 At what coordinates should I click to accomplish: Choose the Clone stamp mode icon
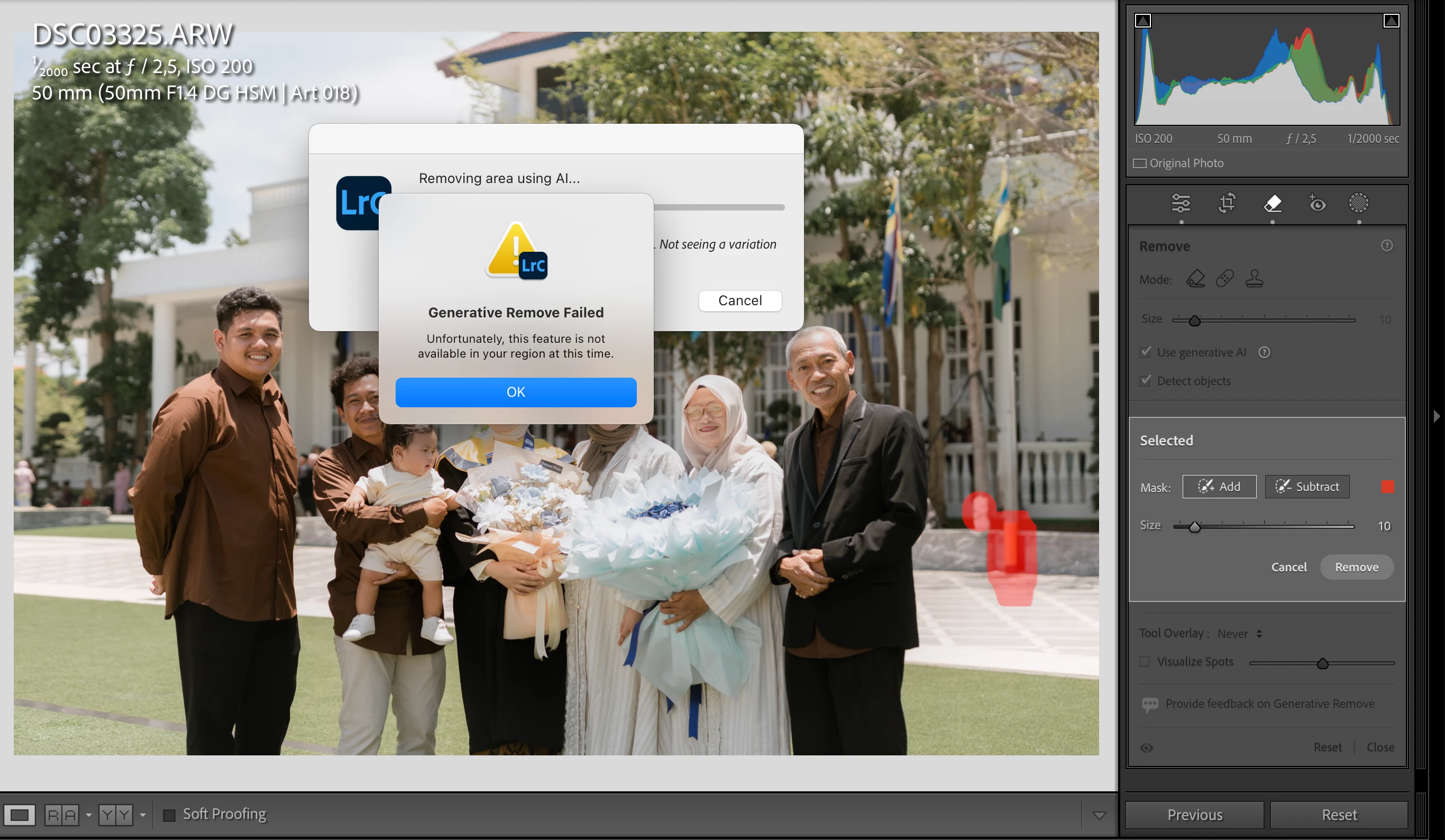(1254, 279)
